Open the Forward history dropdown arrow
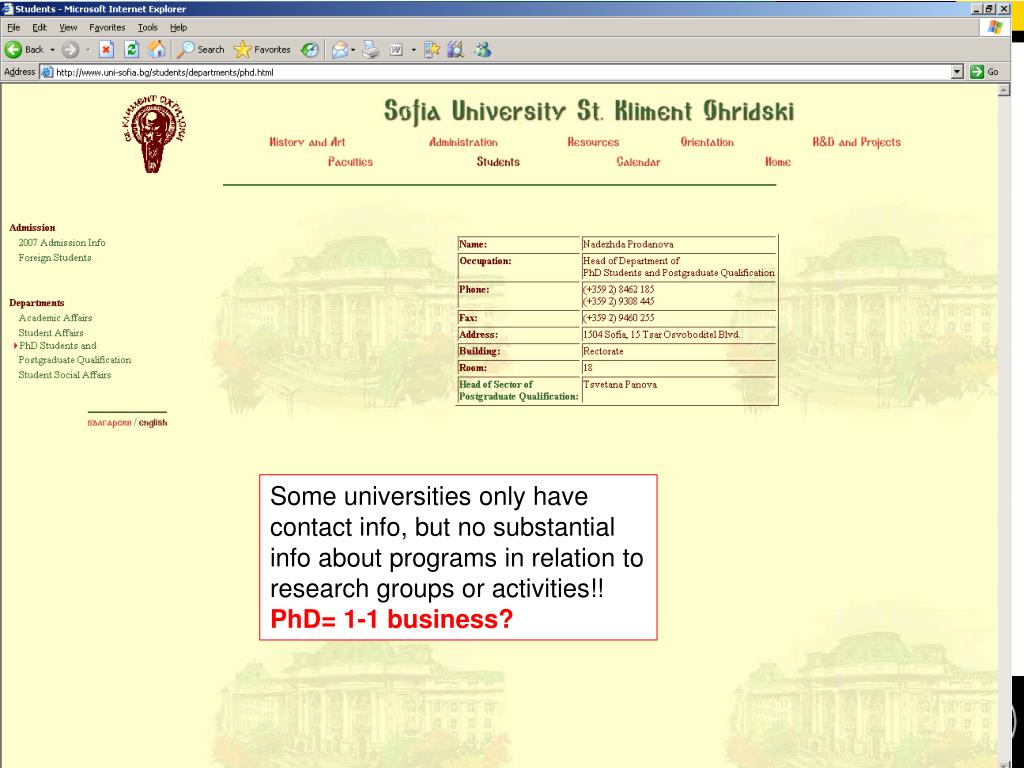Image resolution: width=1024 pixels, height=768 pixels. coord(88,50)
